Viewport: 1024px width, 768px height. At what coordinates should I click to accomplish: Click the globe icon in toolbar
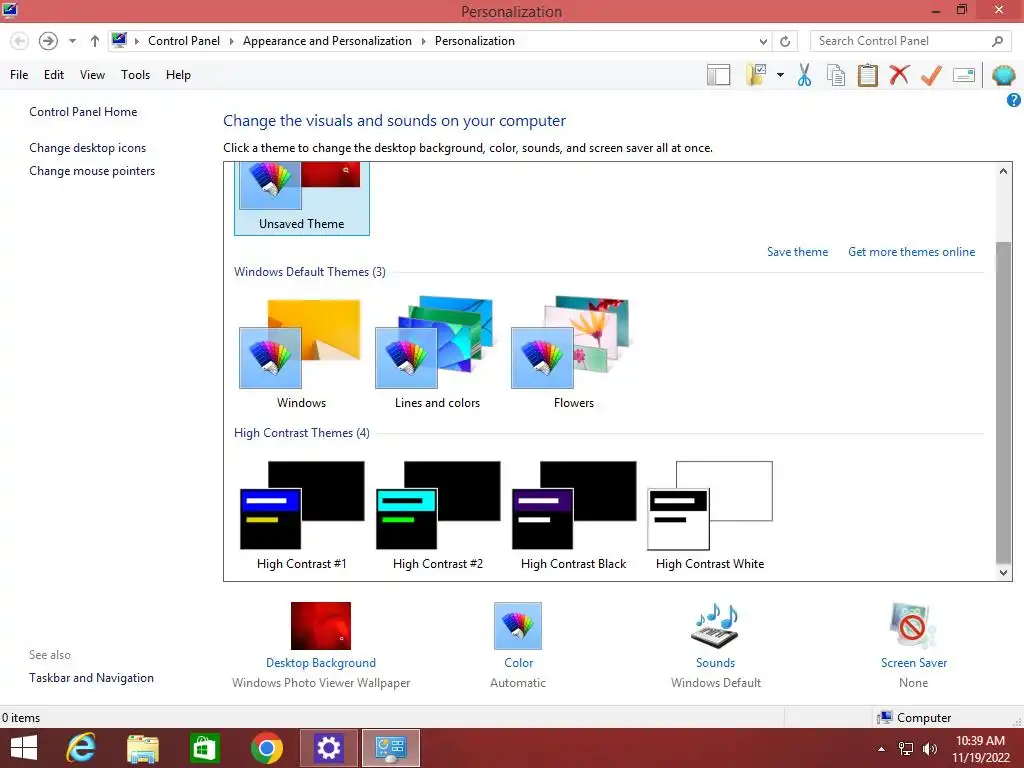tap(1003, 75)
